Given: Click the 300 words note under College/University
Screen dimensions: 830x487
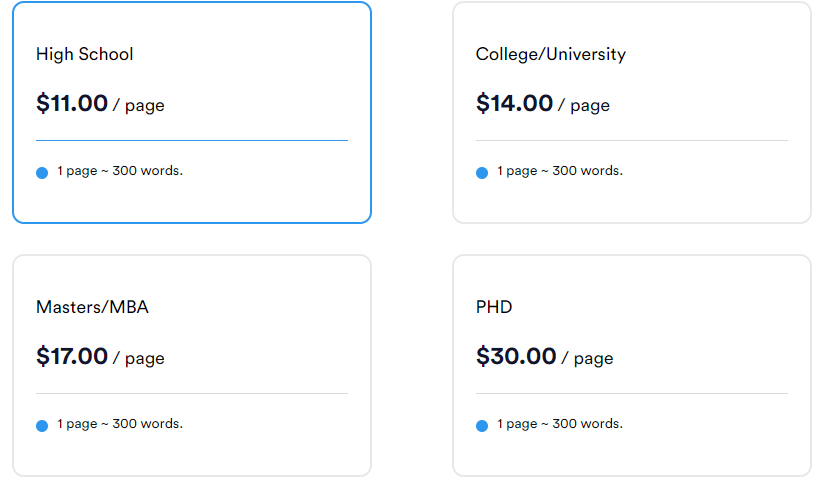Looking at the screenshot, I should (560, 171).
